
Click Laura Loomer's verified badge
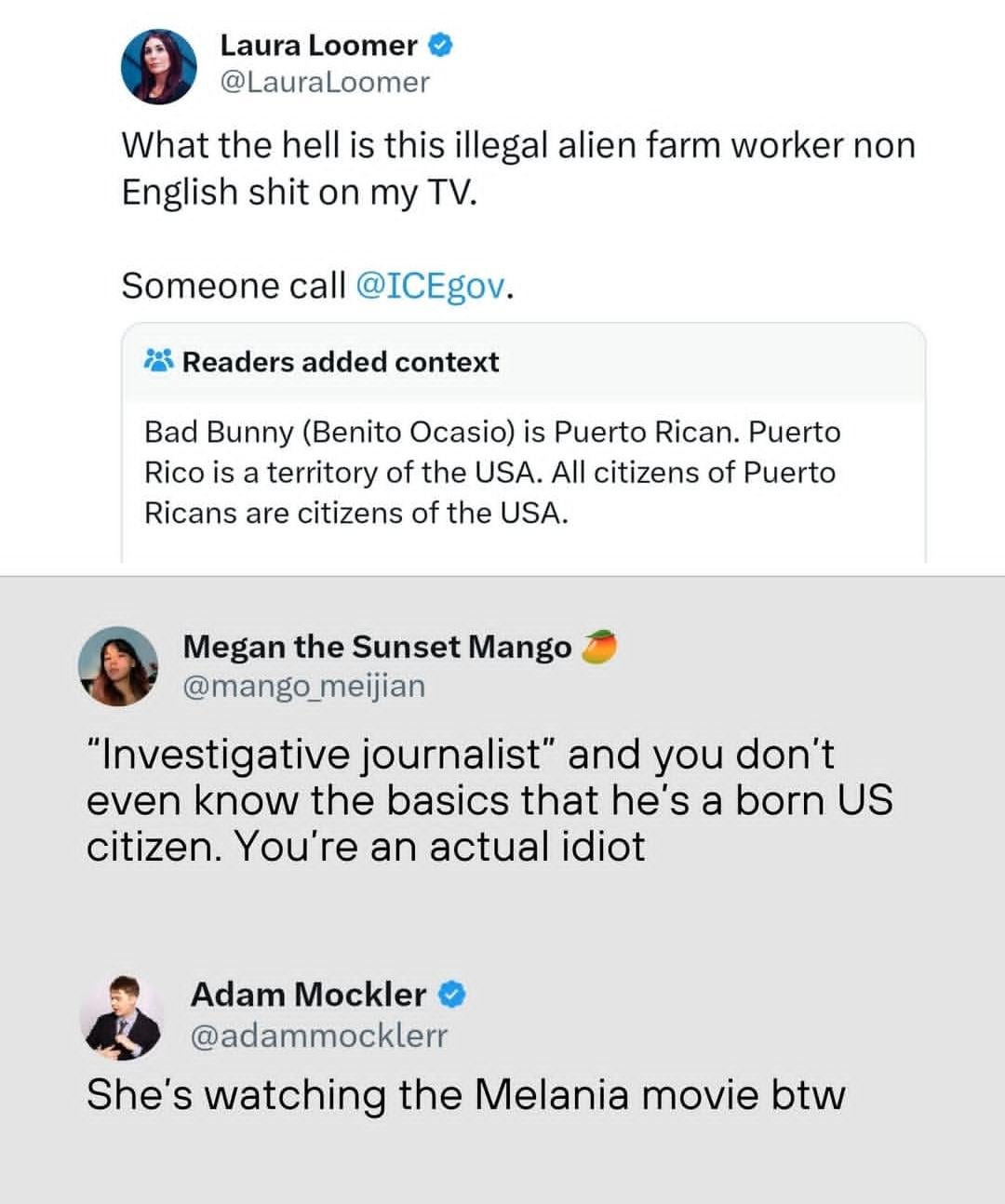pos(439,45)
